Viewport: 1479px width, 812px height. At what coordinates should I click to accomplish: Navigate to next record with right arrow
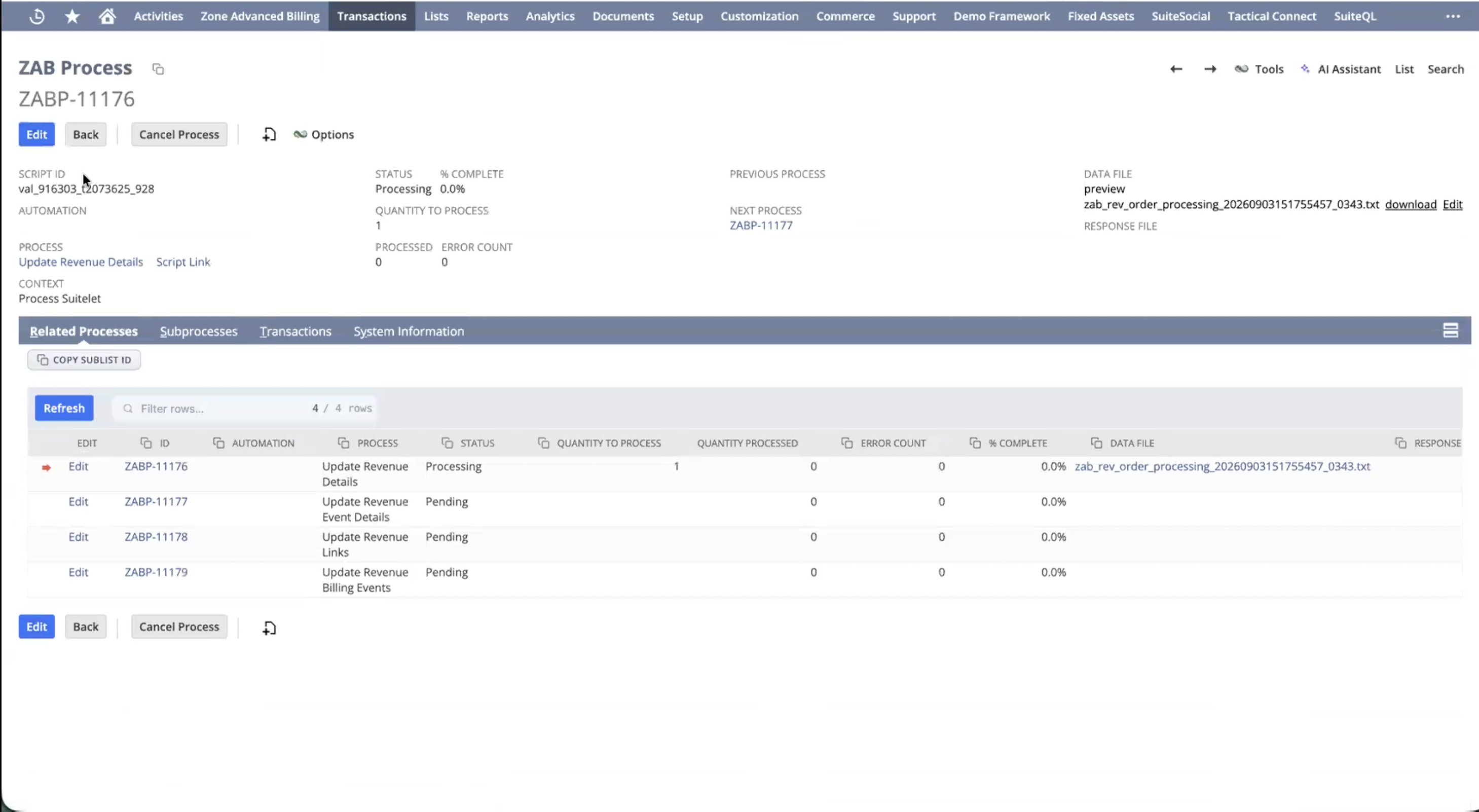point(1210,69)
